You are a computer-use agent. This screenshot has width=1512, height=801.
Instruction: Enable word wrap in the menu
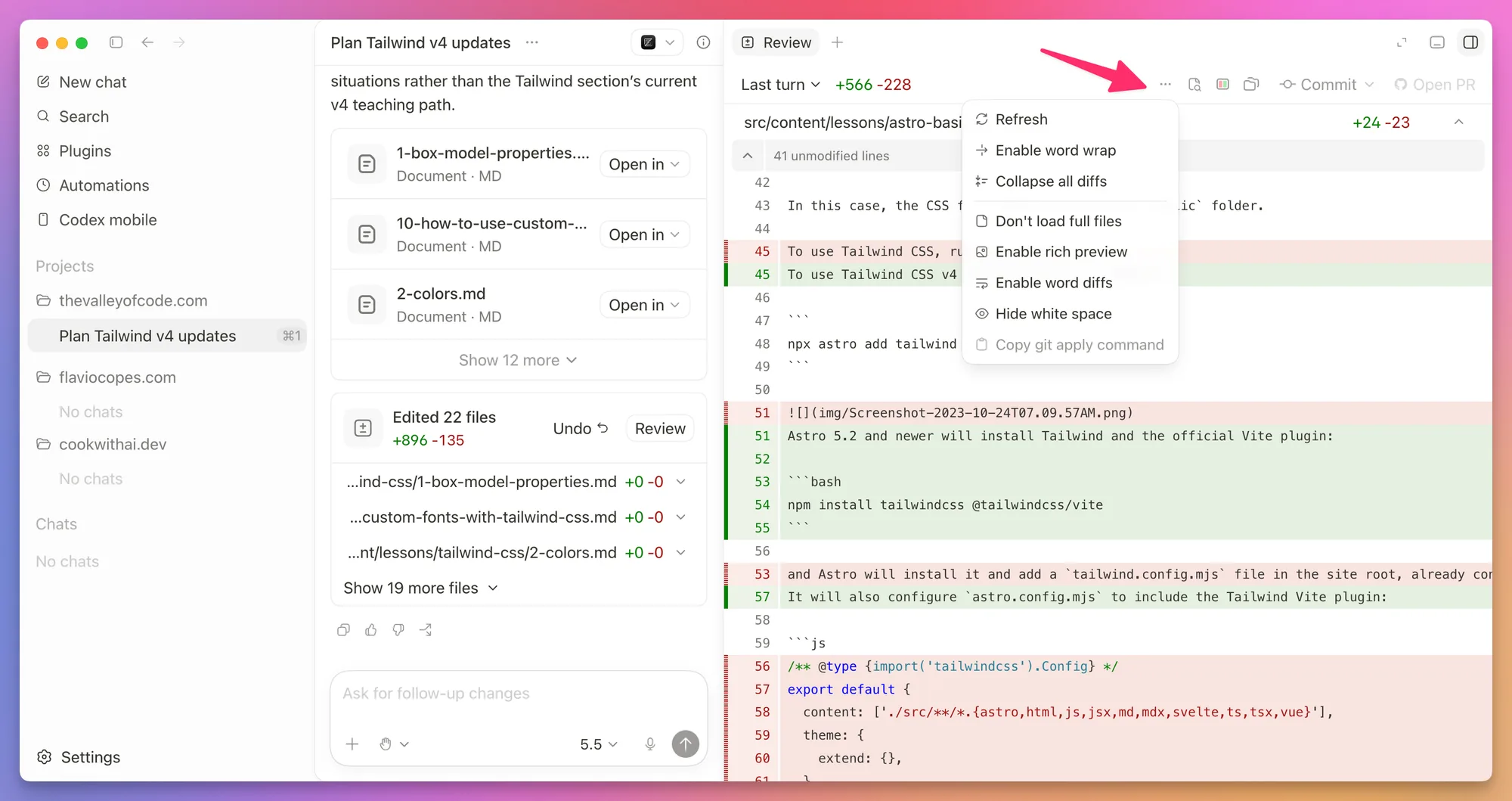point(1070,151)
